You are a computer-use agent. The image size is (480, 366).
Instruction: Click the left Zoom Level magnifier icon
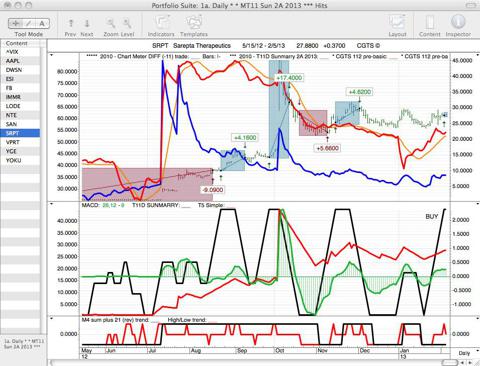click(111, 23)
